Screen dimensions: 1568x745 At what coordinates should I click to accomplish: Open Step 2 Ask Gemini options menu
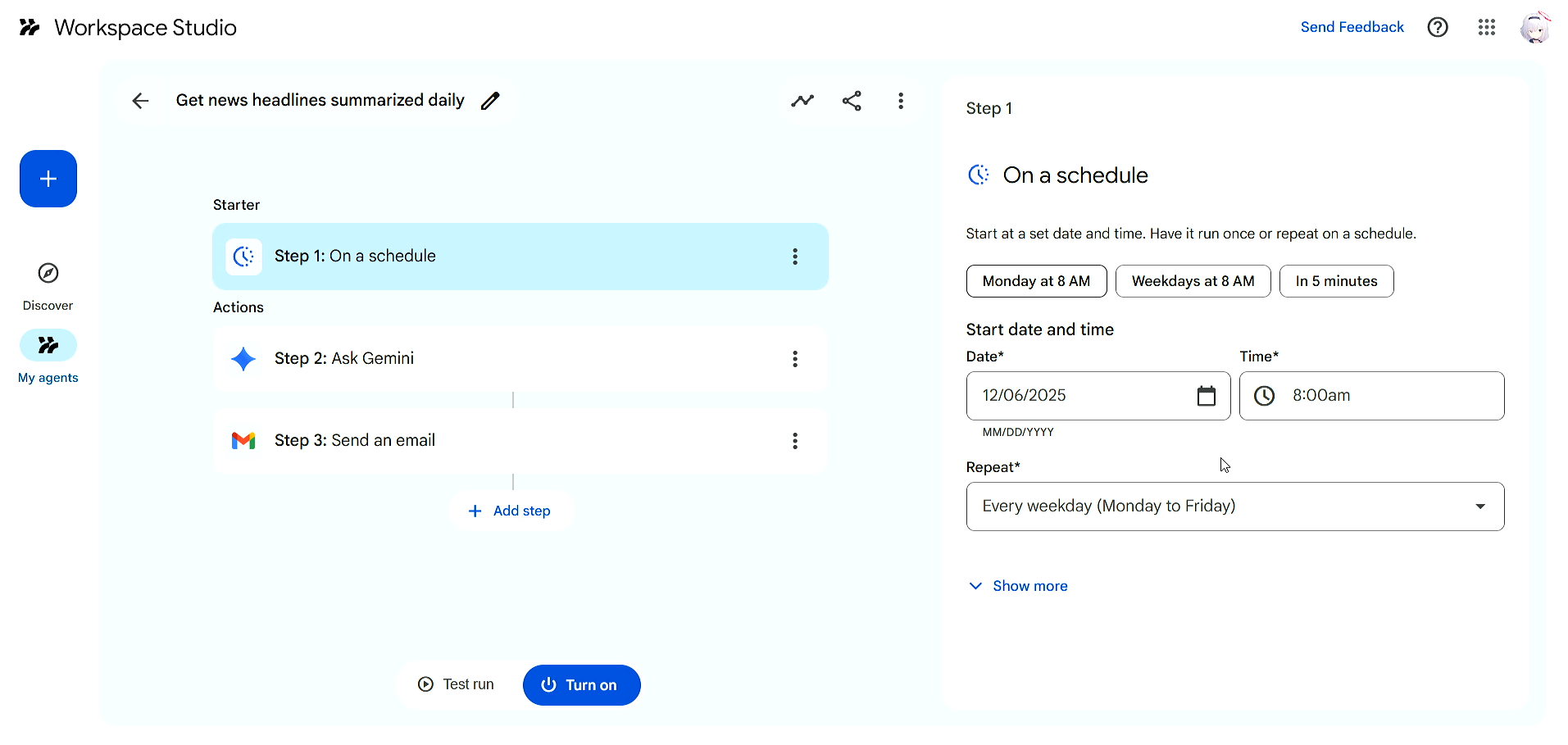794,359
